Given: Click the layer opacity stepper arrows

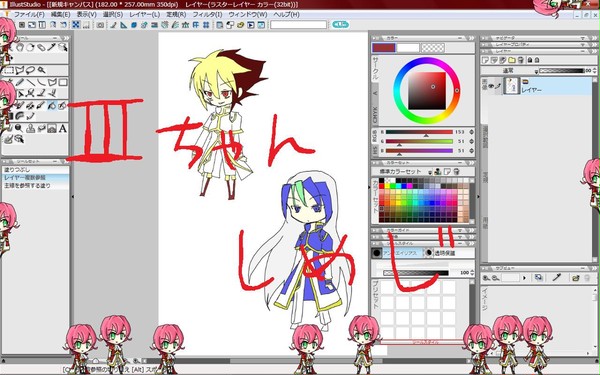Looking at the screenshot, I should pyautogui.click(x=594, y=71).
